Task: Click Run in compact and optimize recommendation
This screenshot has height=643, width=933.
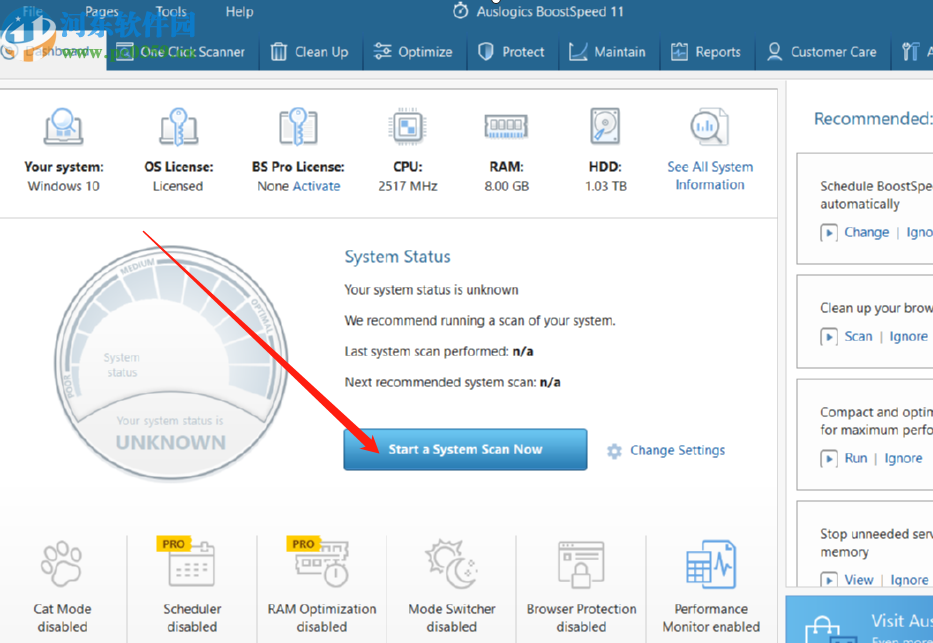Action: pyautogui.click(x=856, y=458)
